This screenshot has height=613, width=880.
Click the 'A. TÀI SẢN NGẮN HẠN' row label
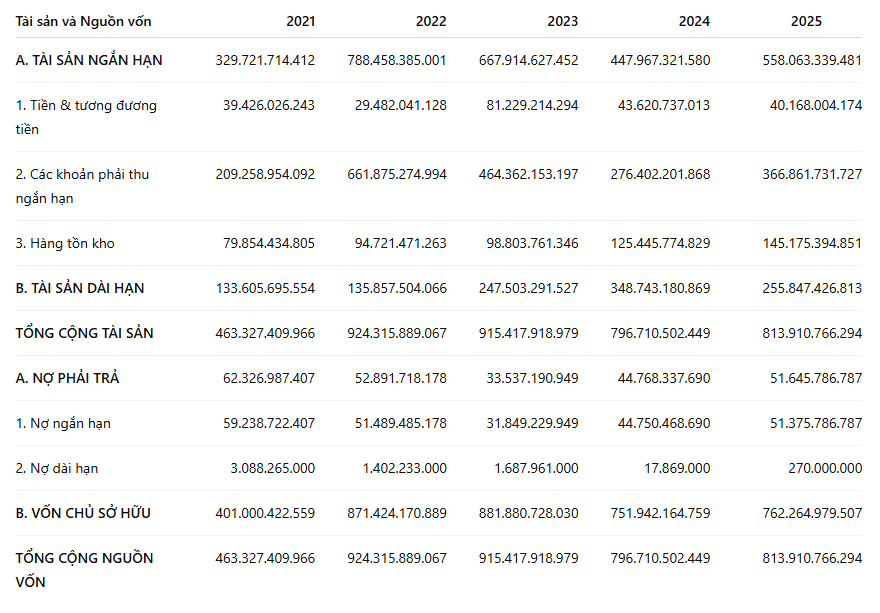(x=89, y=60)
